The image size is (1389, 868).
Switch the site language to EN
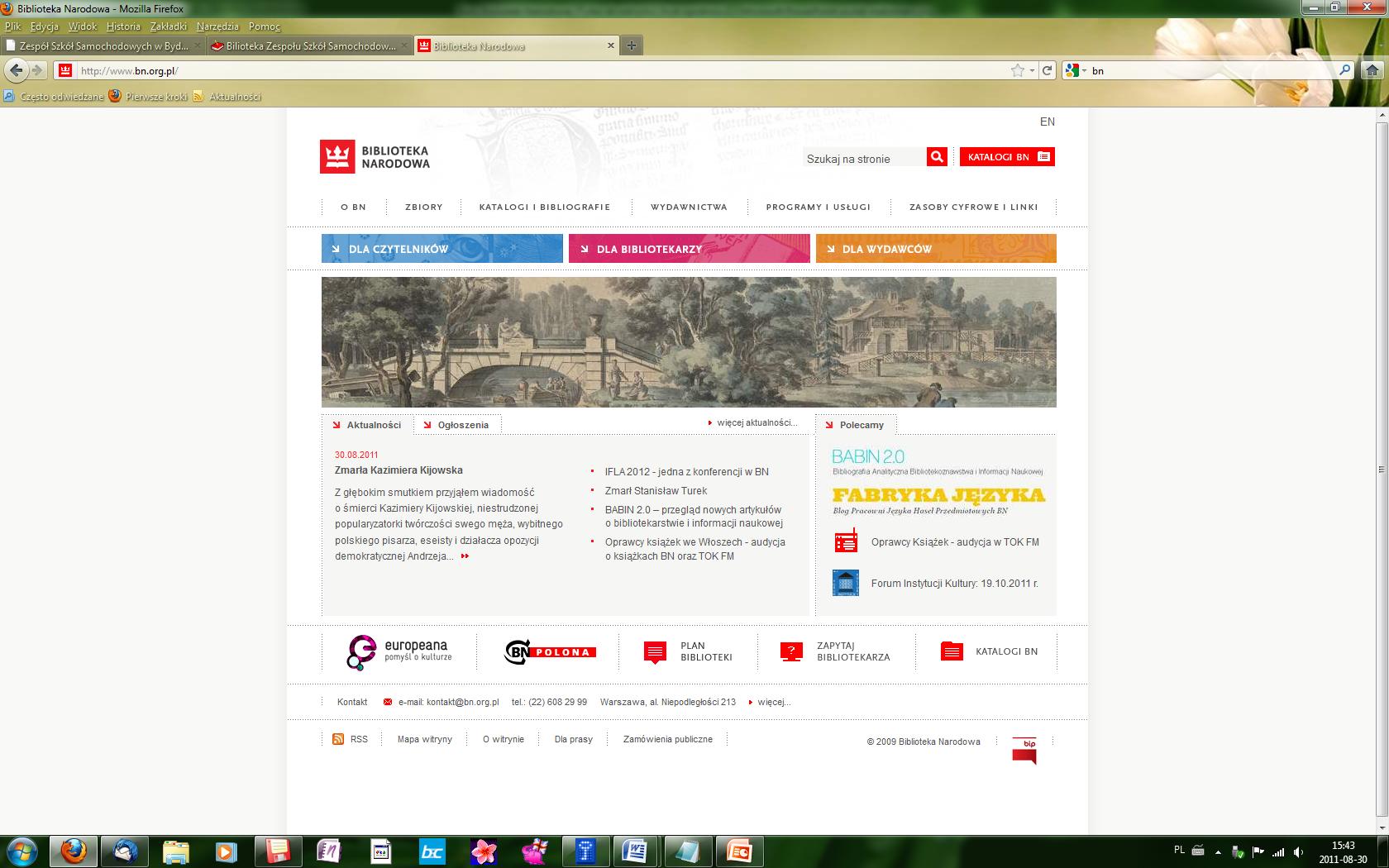[1048, 122]
